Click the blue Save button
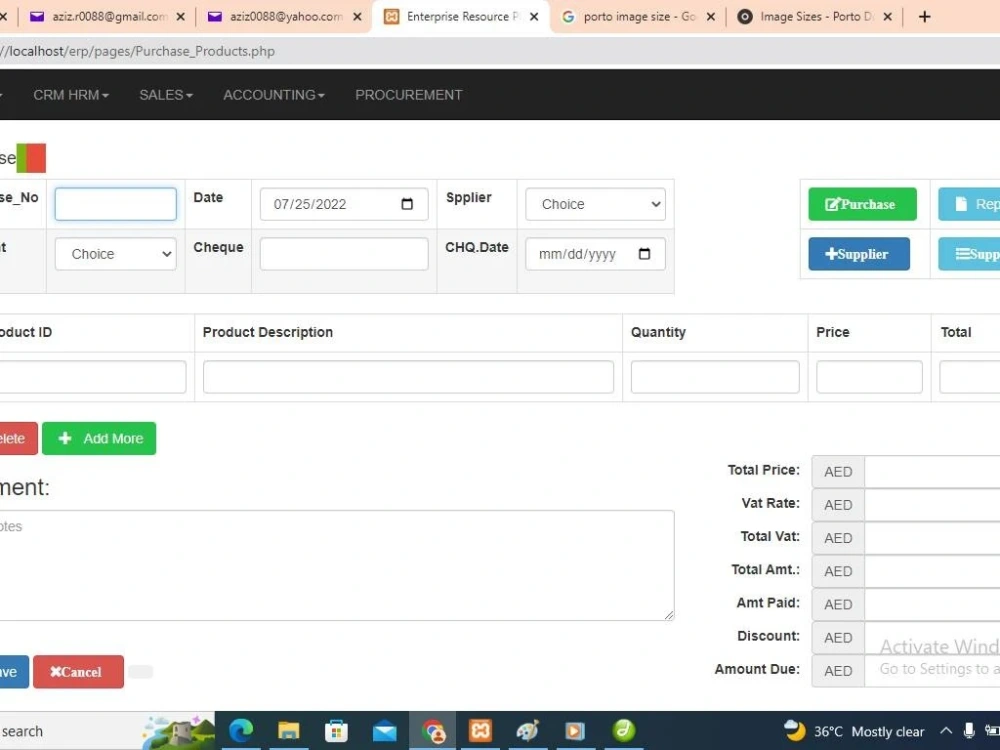The image size is (1000, 750). [x=14, y=672]
